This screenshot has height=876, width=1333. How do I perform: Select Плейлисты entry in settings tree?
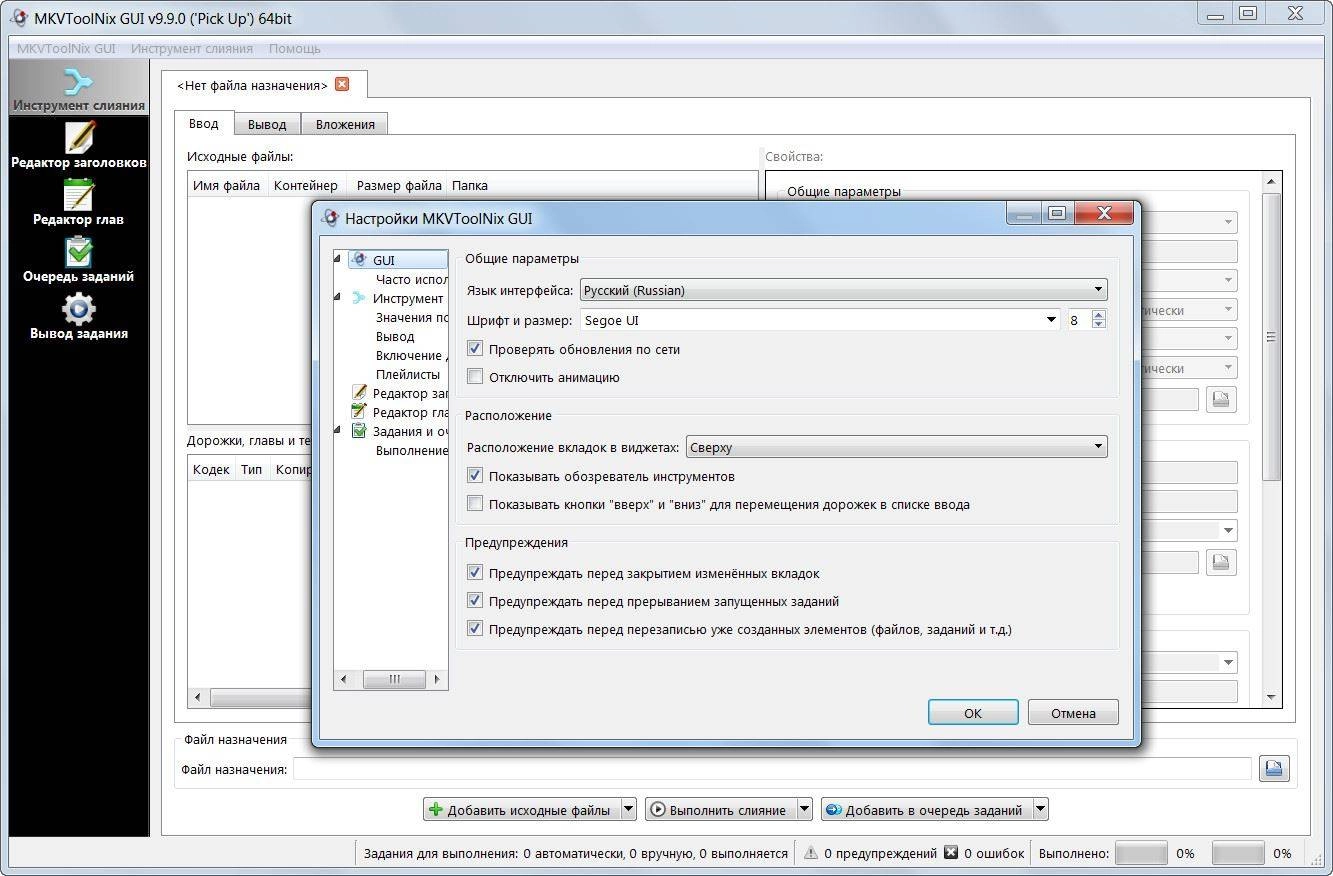tap(408, 374)
